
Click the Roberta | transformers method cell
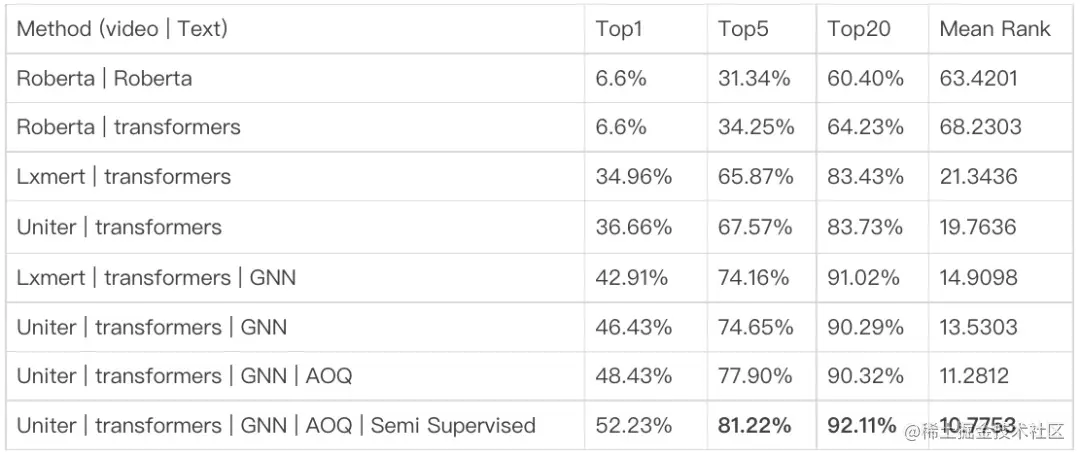point(128,127)
